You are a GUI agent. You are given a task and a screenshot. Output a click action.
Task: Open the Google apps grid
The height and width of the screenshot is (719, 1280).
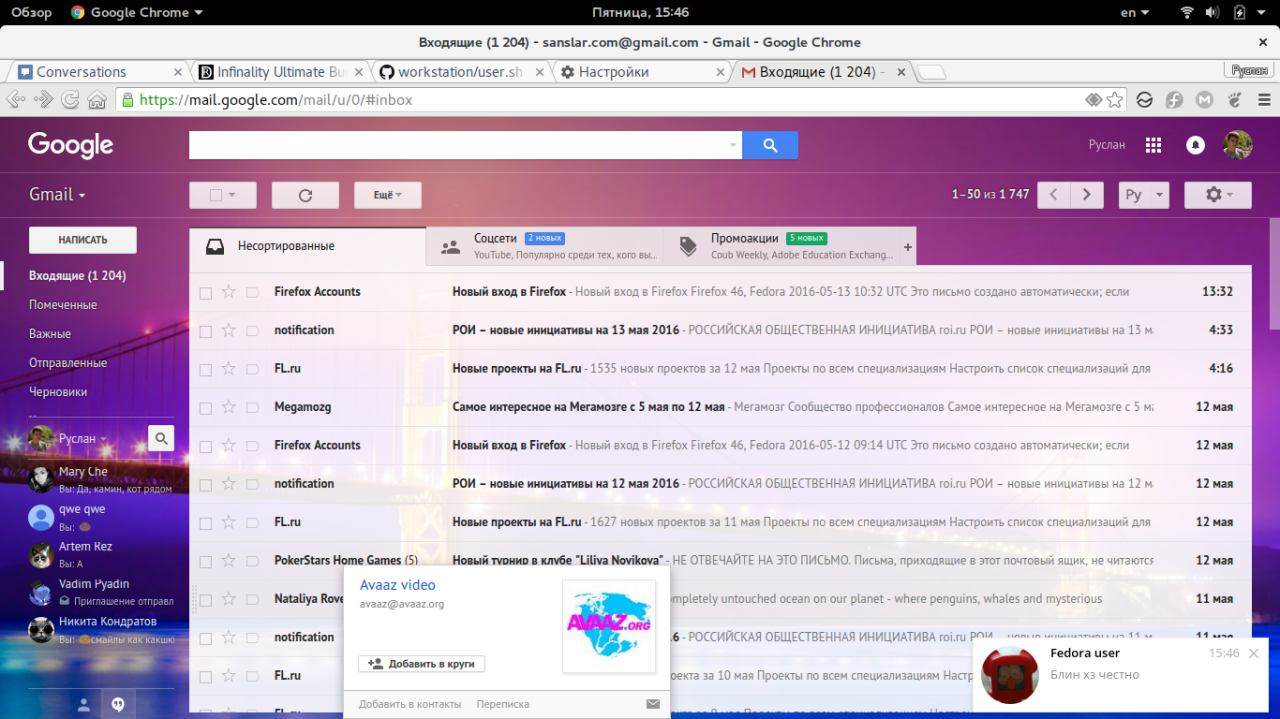click(1153, 145)
